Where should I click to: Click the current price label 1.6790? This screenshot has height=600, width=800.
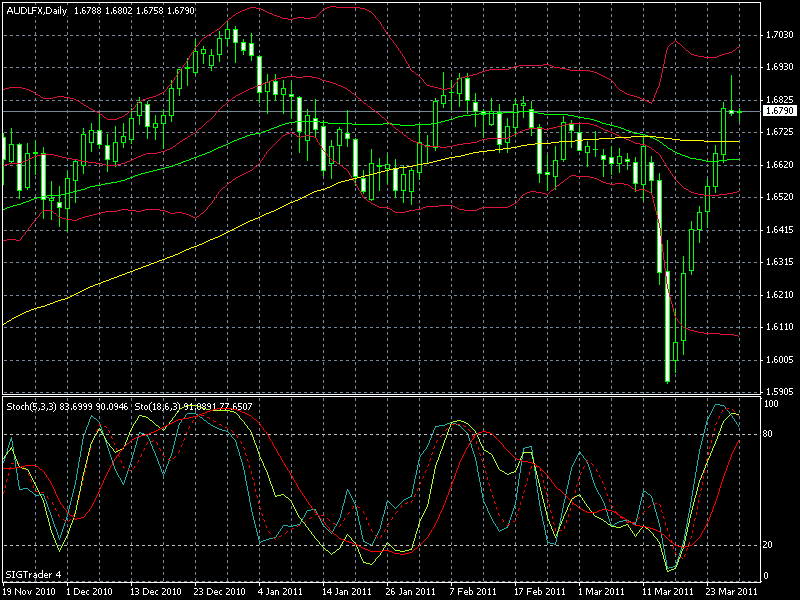780,111
